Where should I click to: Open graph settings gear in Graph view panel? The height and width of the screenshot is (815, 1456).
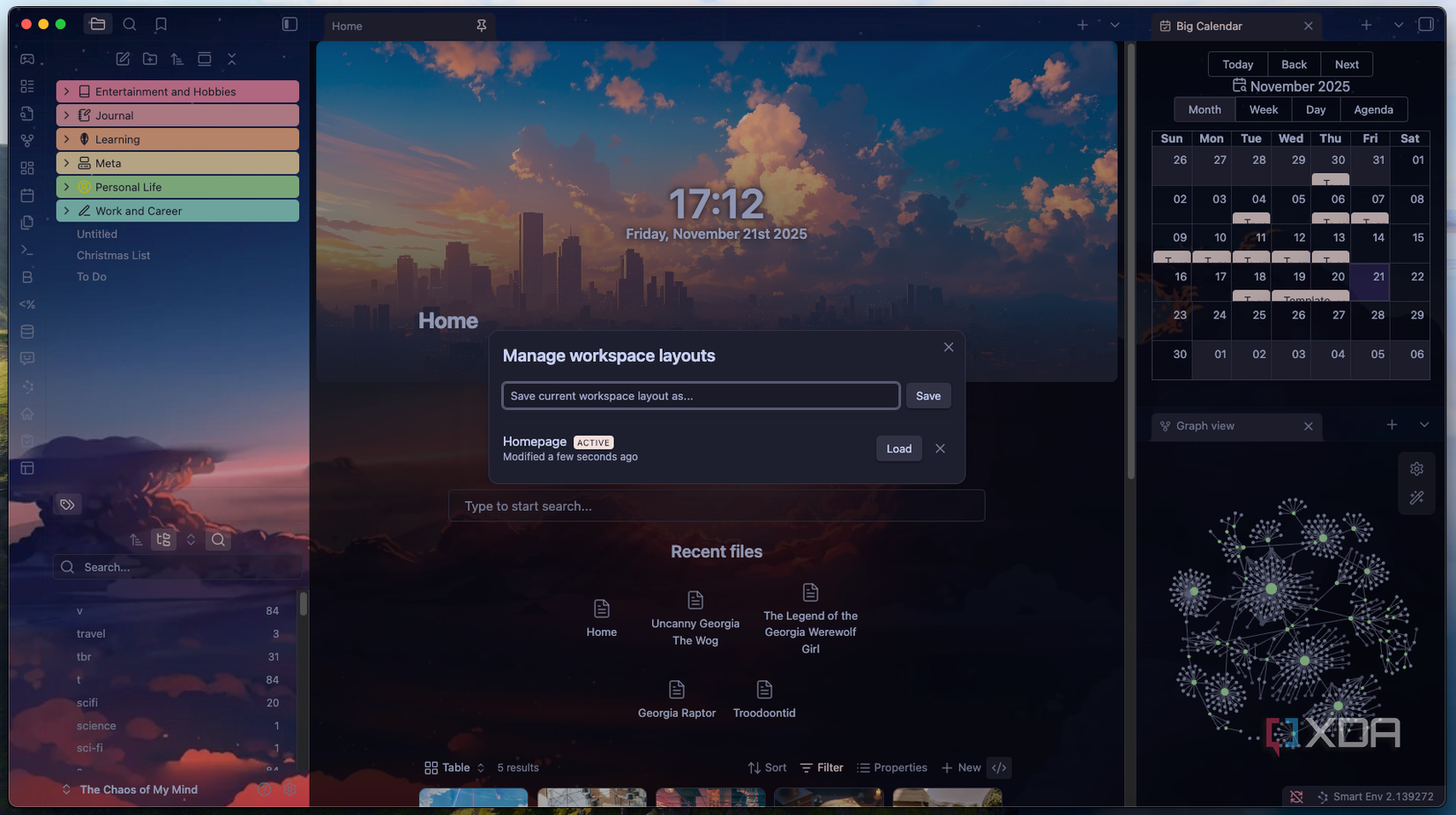point(1417,468)
